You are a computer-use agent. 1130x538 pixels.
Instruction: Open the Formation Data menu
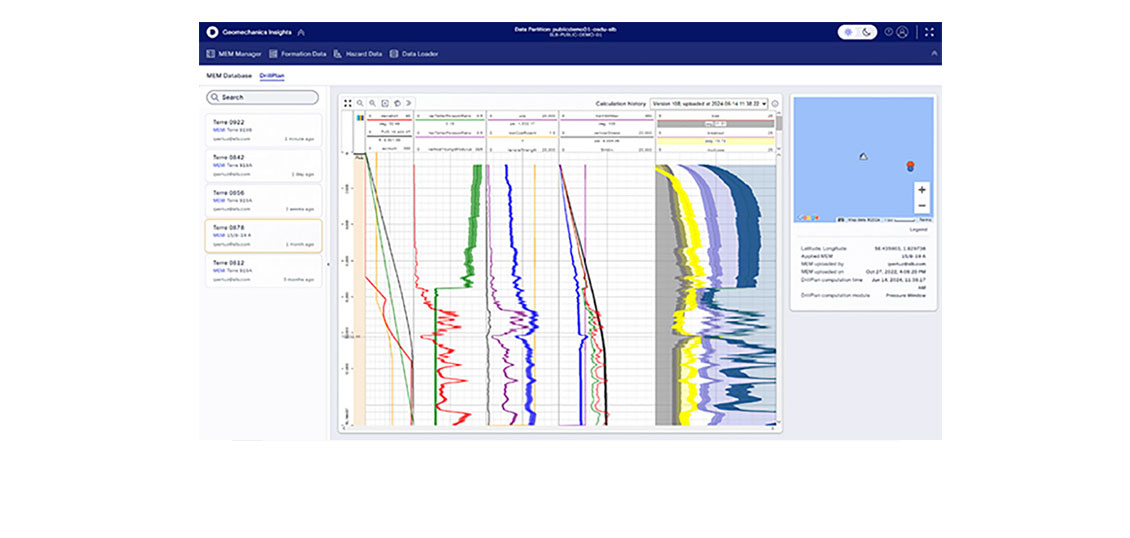point(298,54)
